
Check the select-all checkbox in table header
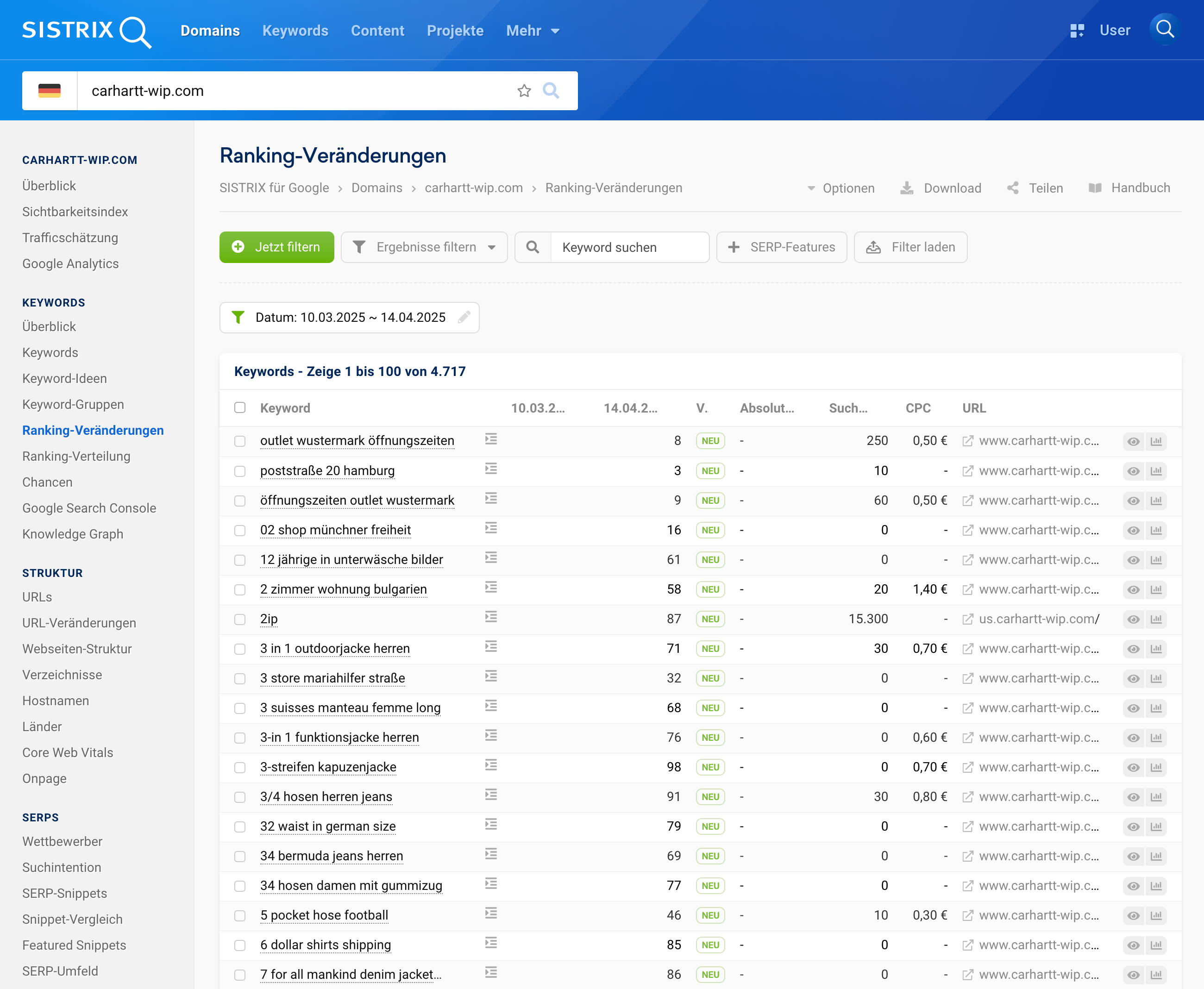[x=240, y=408]
